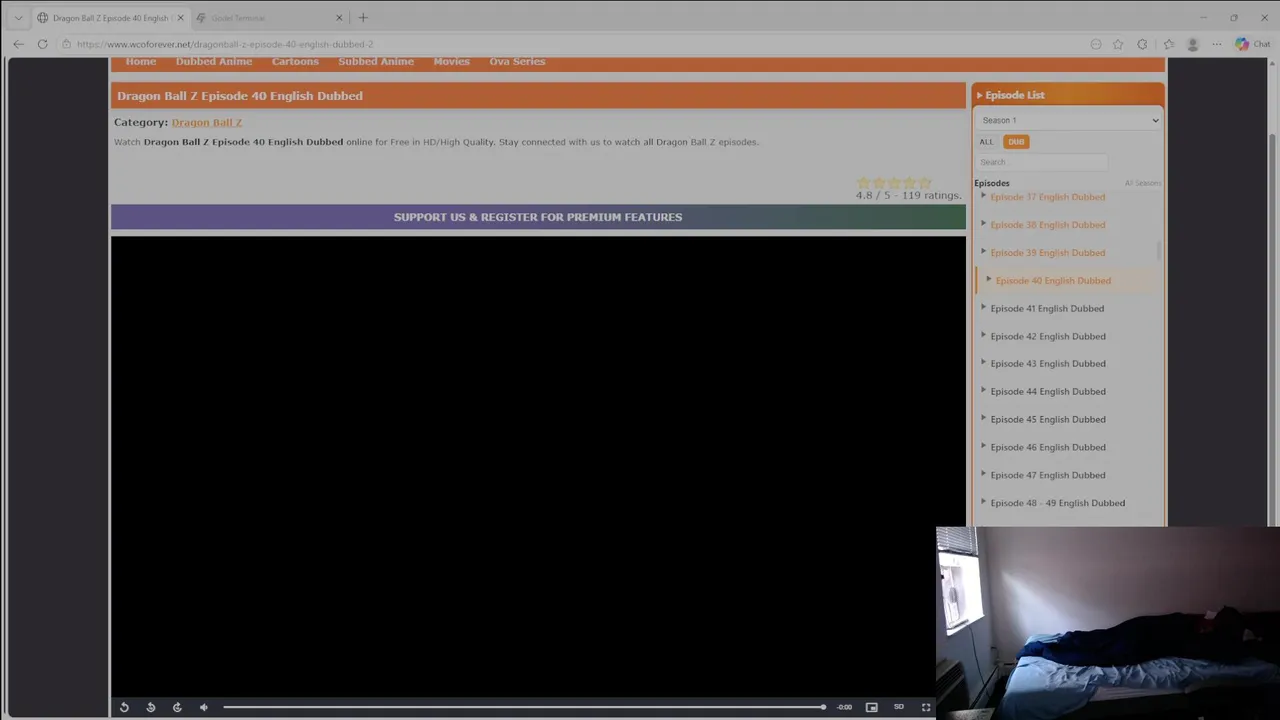This screenshot has width=1280, height=720.
Task: Open the favorites list in the toolbar
Action: [1168, 44]
